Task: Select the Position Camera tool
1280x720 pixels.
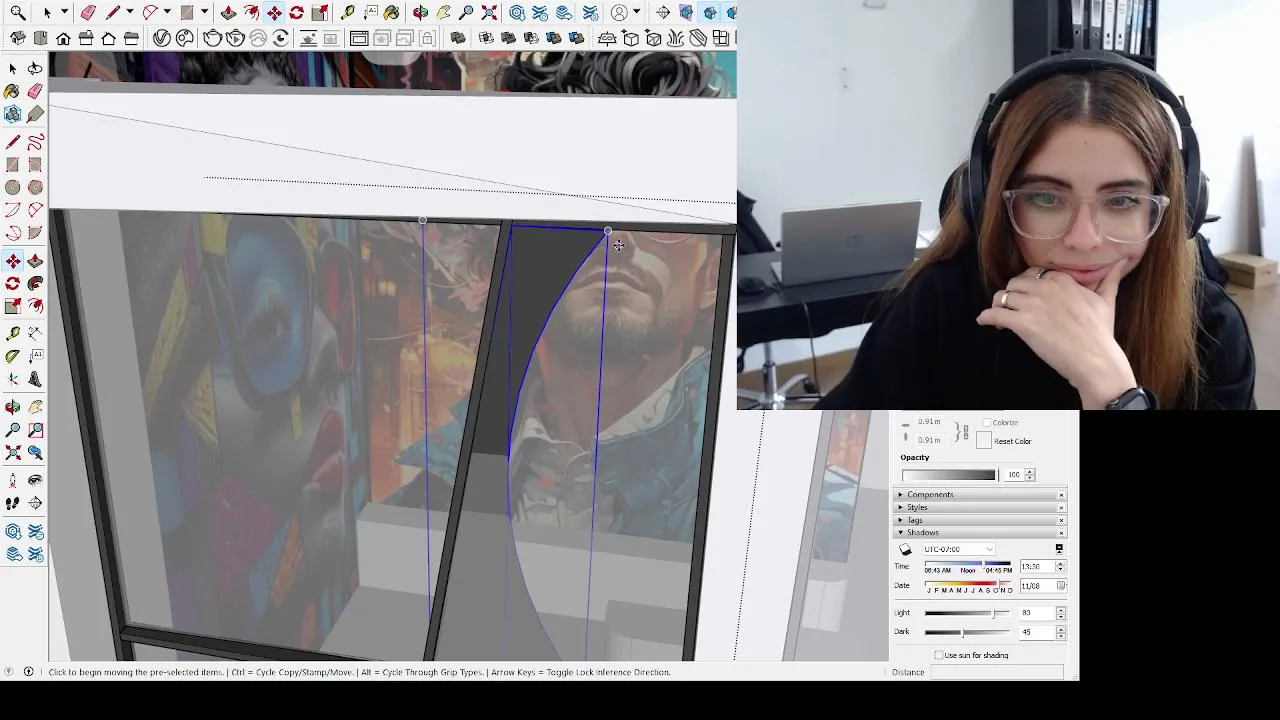Action: [12, 482]
